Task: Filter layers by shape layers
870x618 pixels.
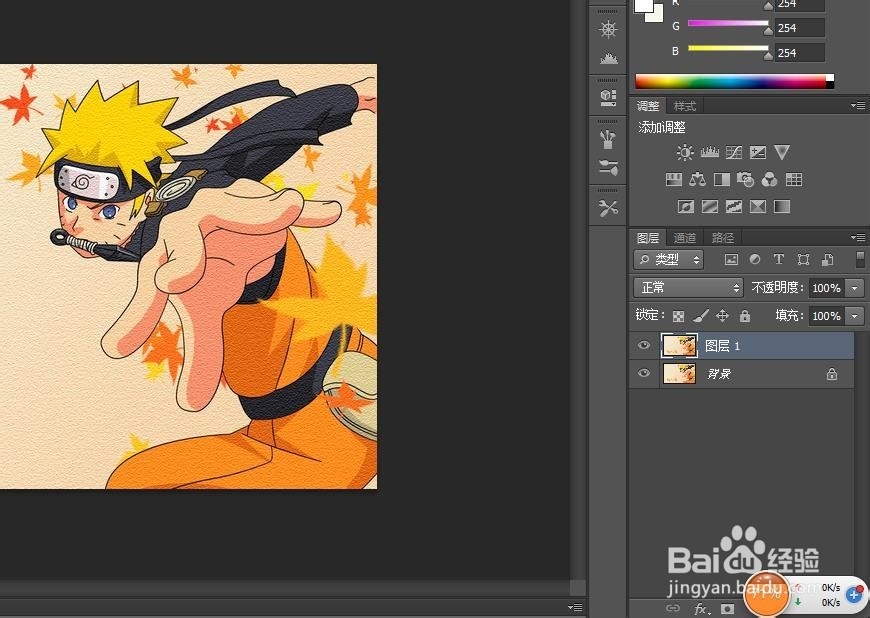Action: pyautogui.click(x=803, y=259)
